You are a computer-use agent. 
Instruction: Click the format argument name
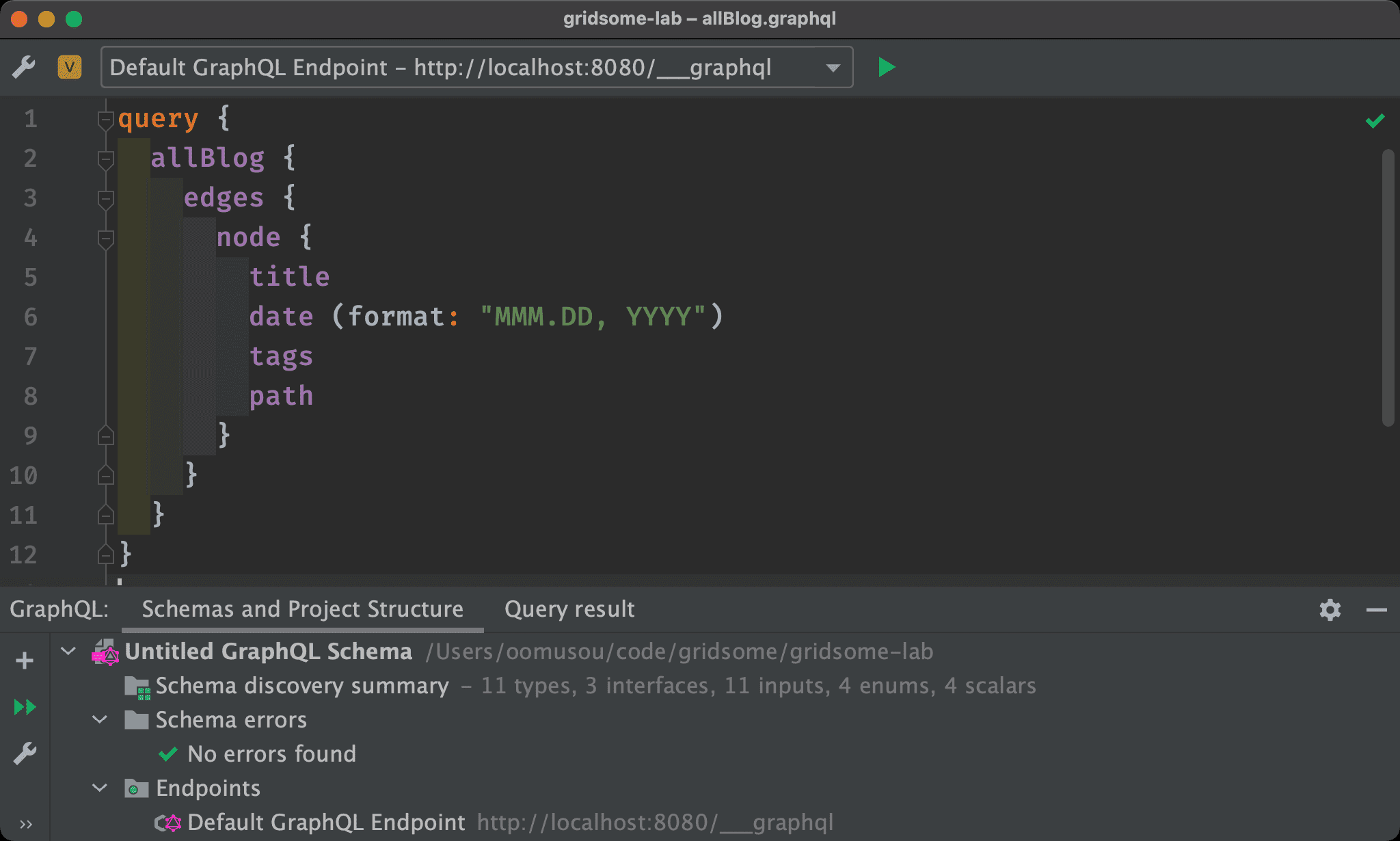point(396,317)
